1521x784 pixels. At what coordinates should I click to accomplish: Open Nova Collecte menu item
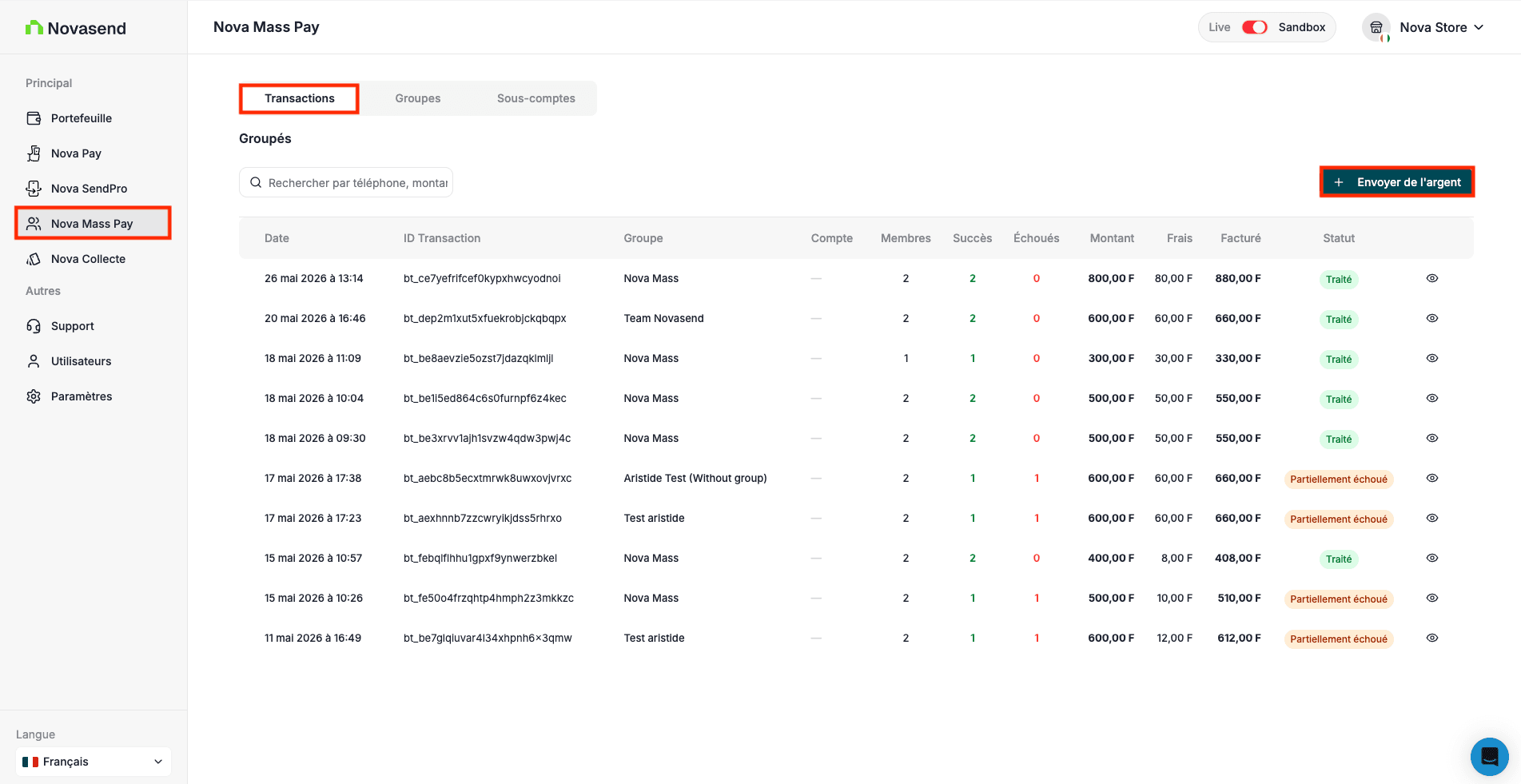click(x=93, y=259)
